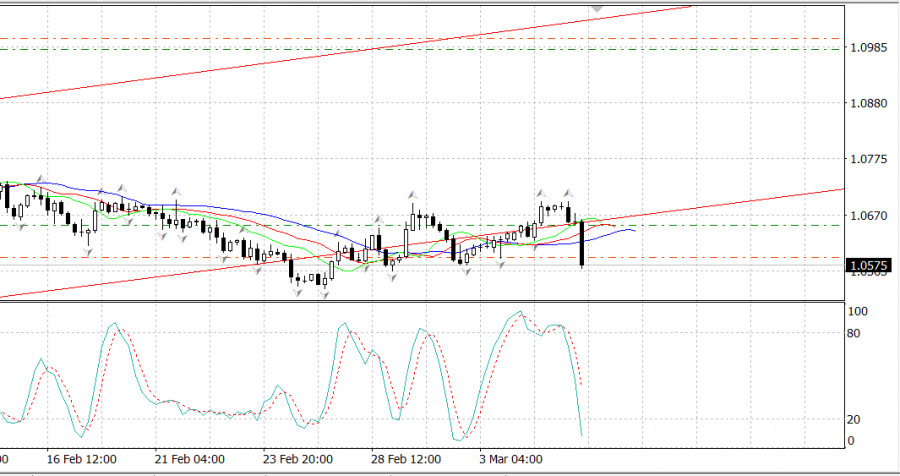900x476 pixels.
Task: Click the 1.0880 price axis label
Action: click(867, 104)
